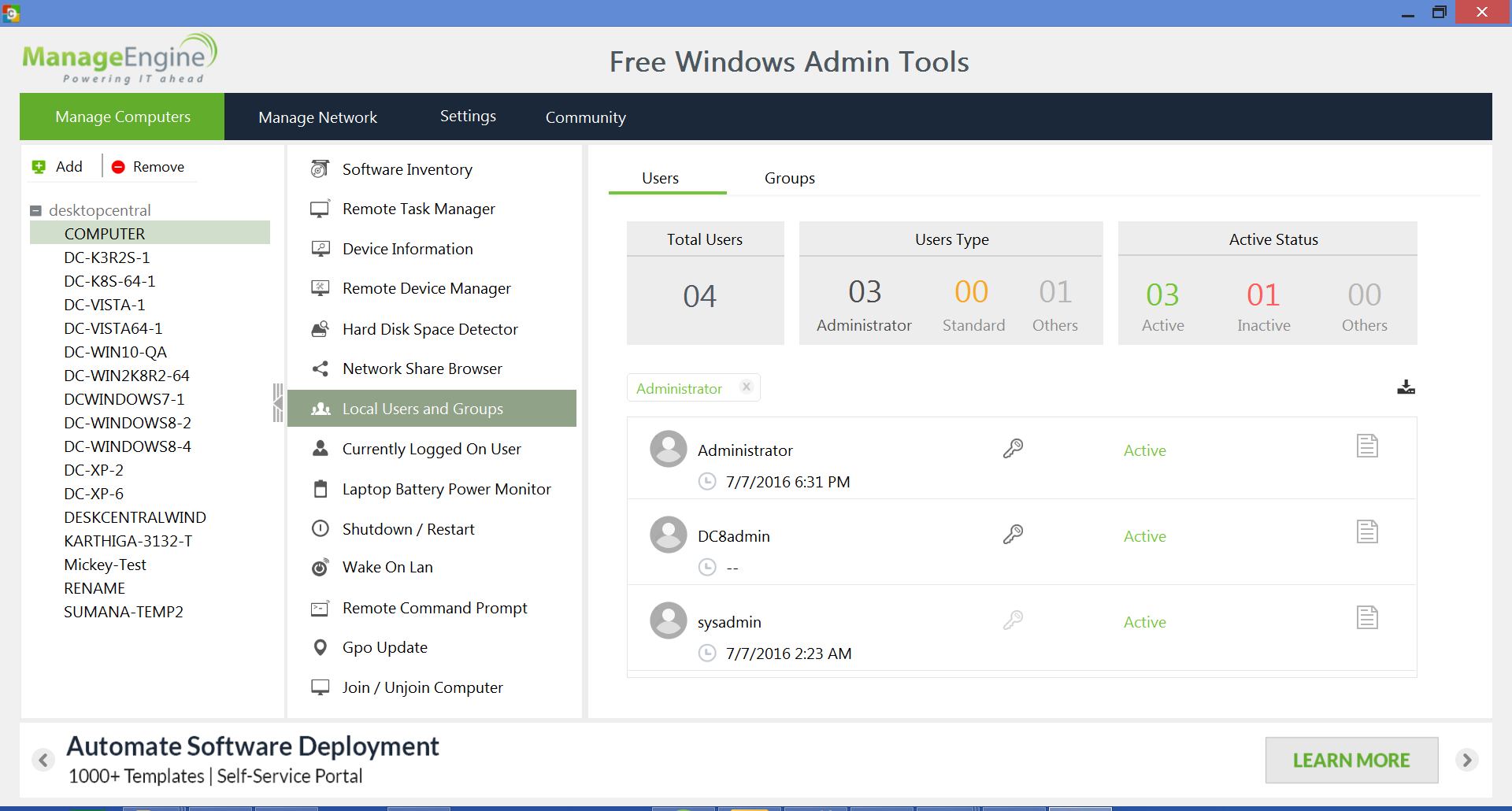1512x811 pixels.
Task: Click the red Remove computer icon
Action: [118, 167]
